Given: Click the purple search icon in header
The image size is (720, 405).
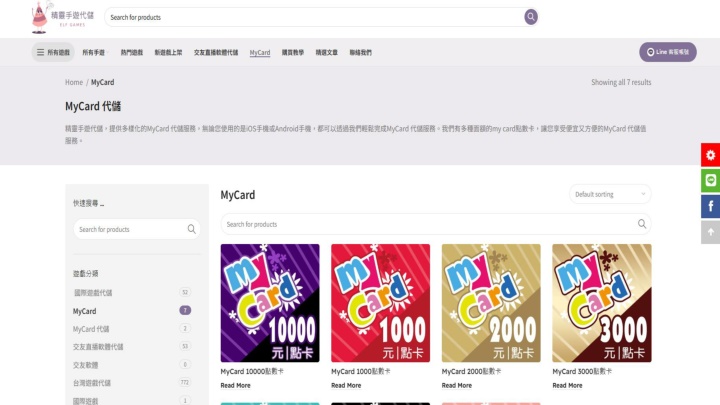Looking at the screenshot, I should tap(531, 17).
